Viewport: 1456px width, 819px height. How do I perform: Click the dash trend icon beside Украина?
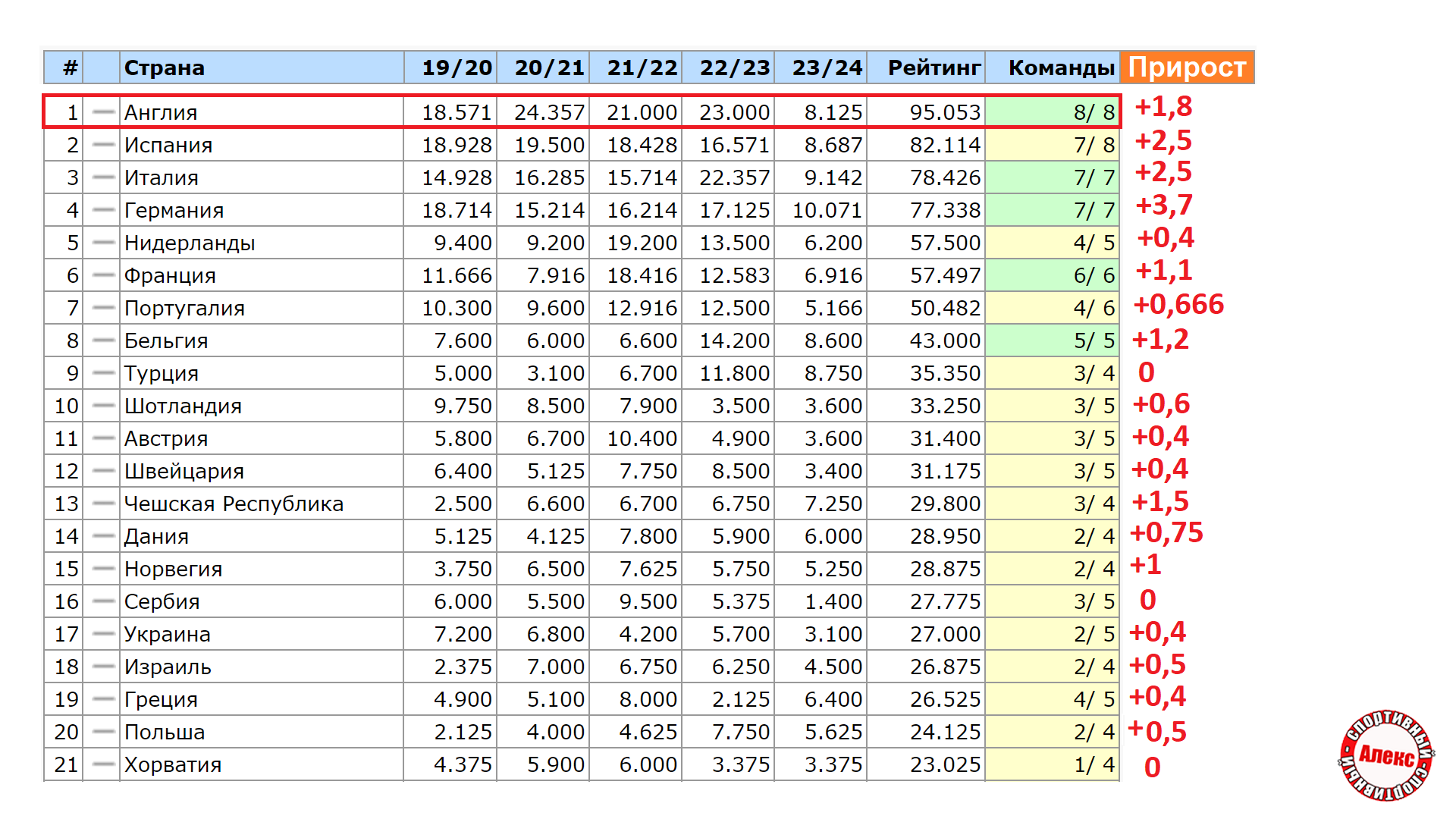[102, 634]
